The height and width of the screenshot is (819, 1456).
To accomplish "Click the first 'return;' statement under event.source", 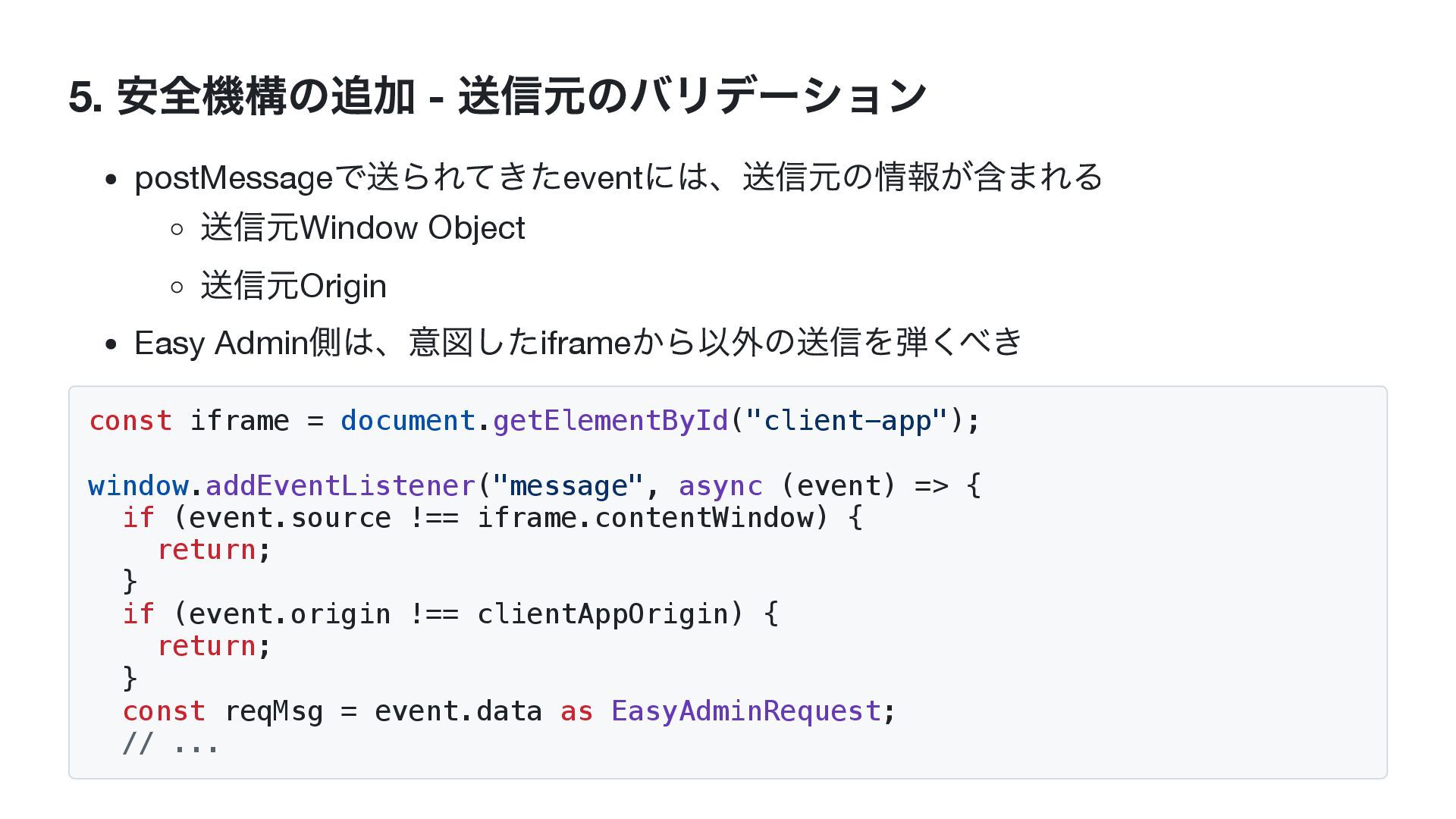I will [x=214, y=551].
